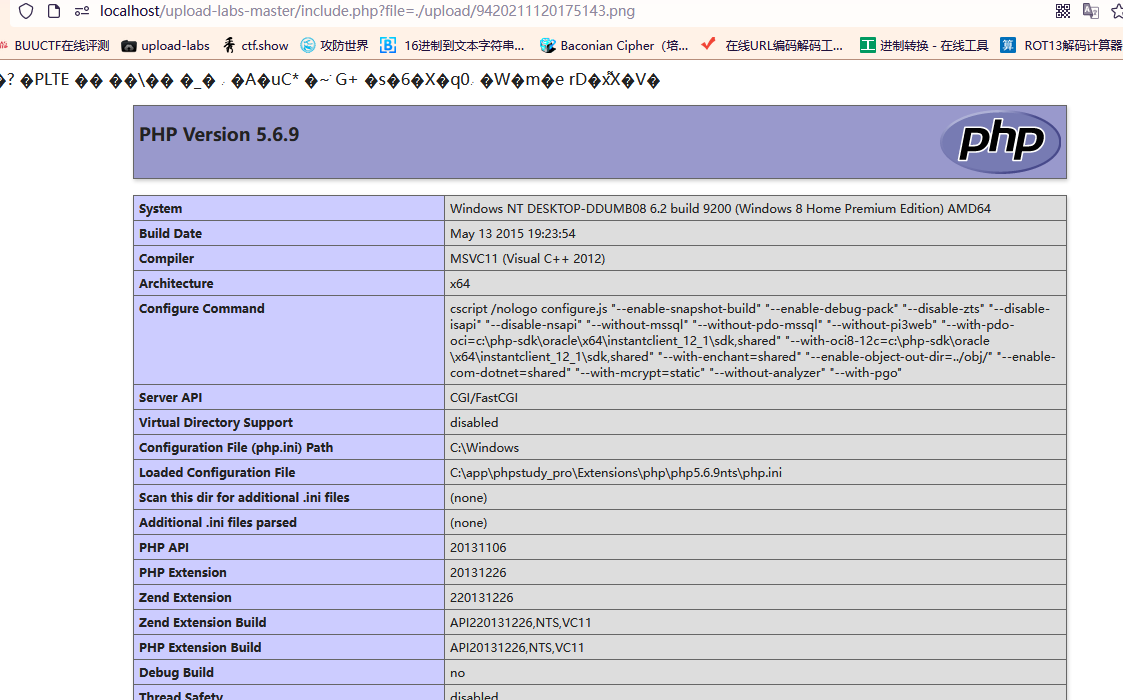Click the Loaded Configuration File label

[217, 473]
